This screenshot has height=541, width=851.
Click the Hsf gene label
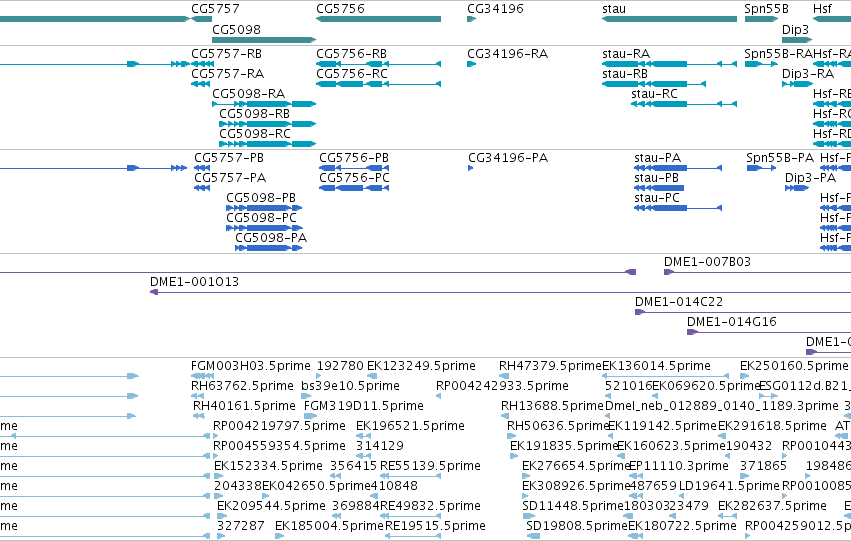point(822,9)
